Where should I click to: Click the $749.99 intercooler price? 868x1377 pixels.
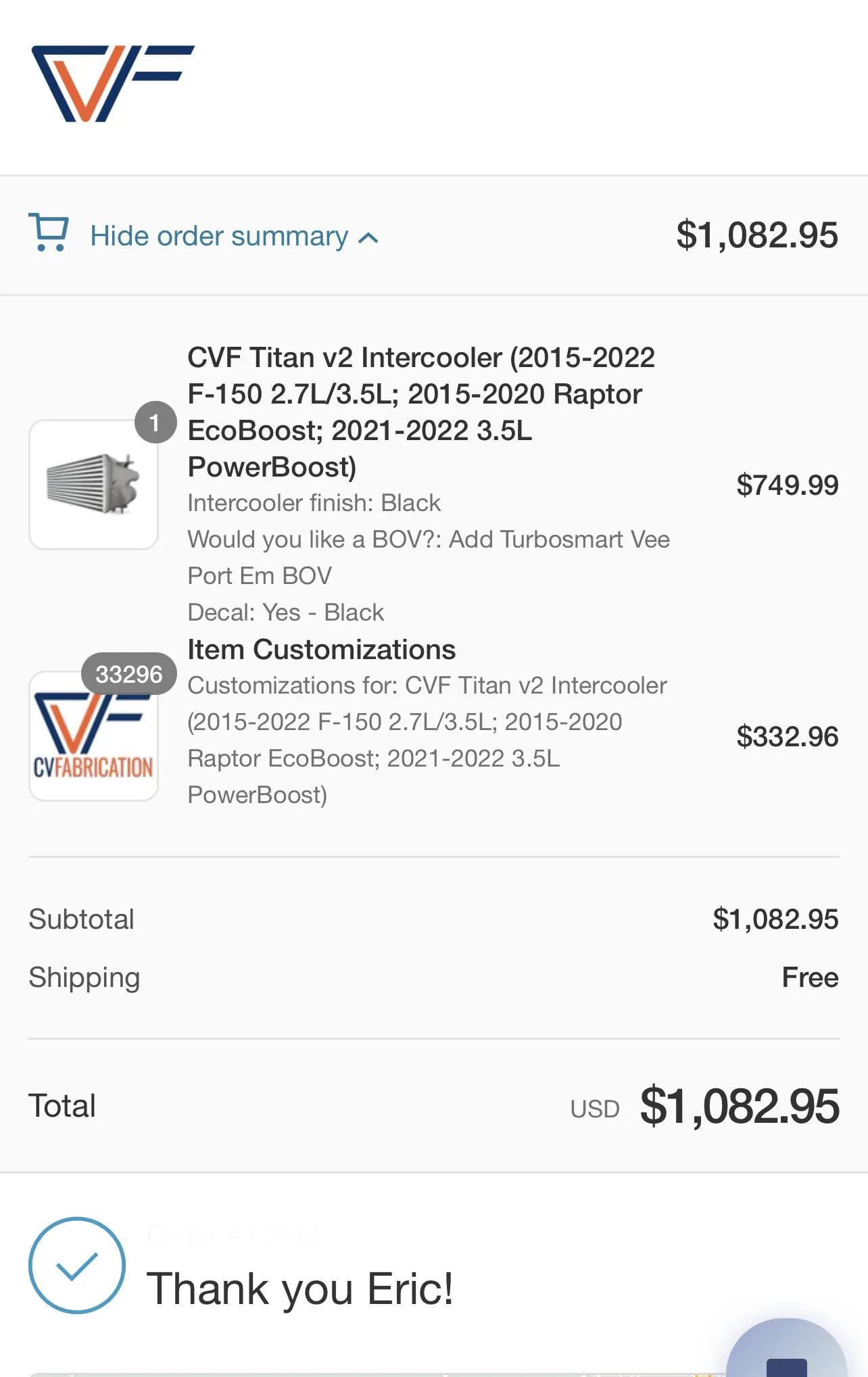(787, 485)
